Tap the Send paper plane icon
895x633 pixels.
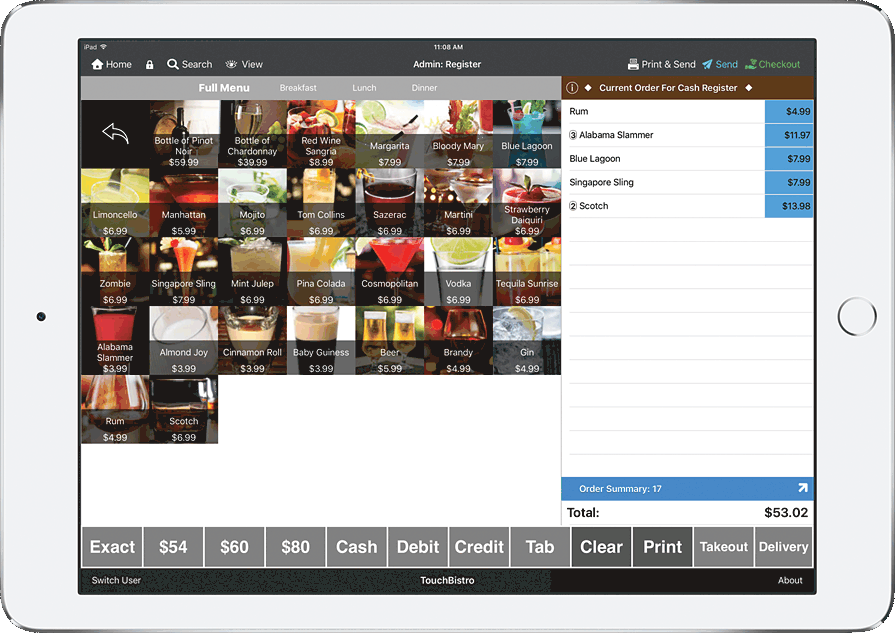(707, 63)
